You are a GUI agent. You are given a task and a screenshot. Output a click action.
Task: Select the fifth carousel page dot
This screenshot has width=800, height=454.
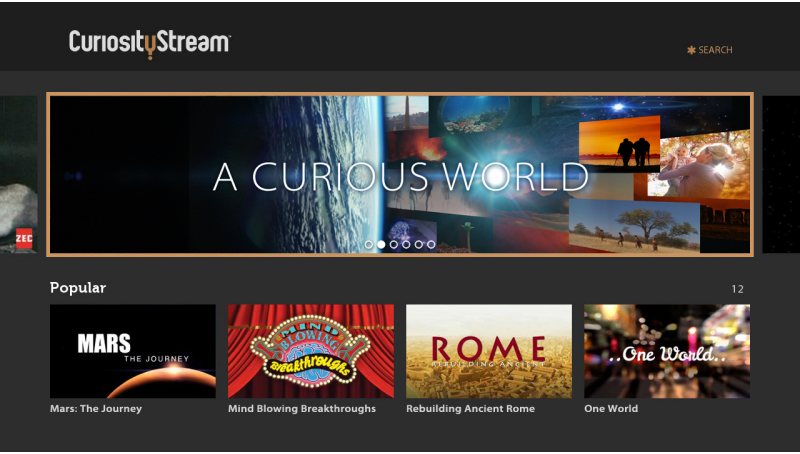[x=418, y=244]
